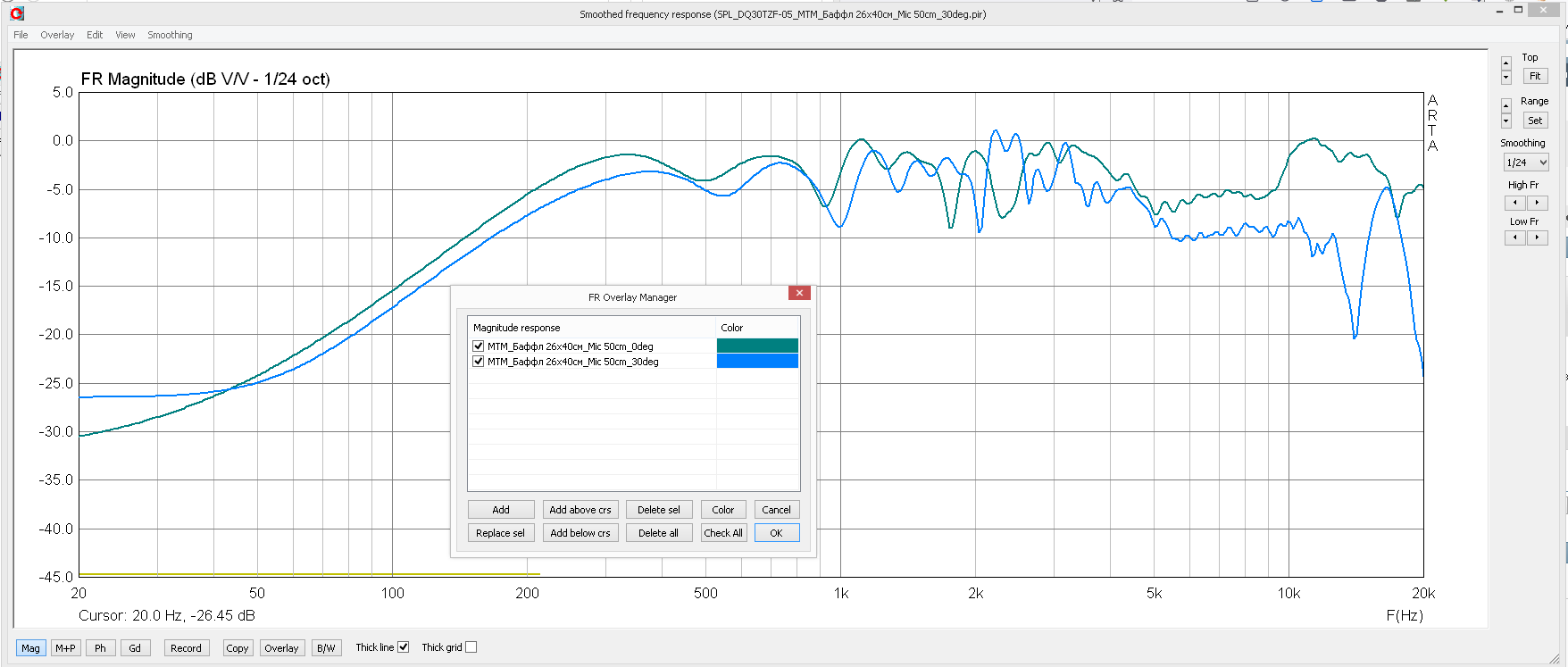Click the Color button in overlay manager
The image size is (1568, 667).
coord(723,510)
